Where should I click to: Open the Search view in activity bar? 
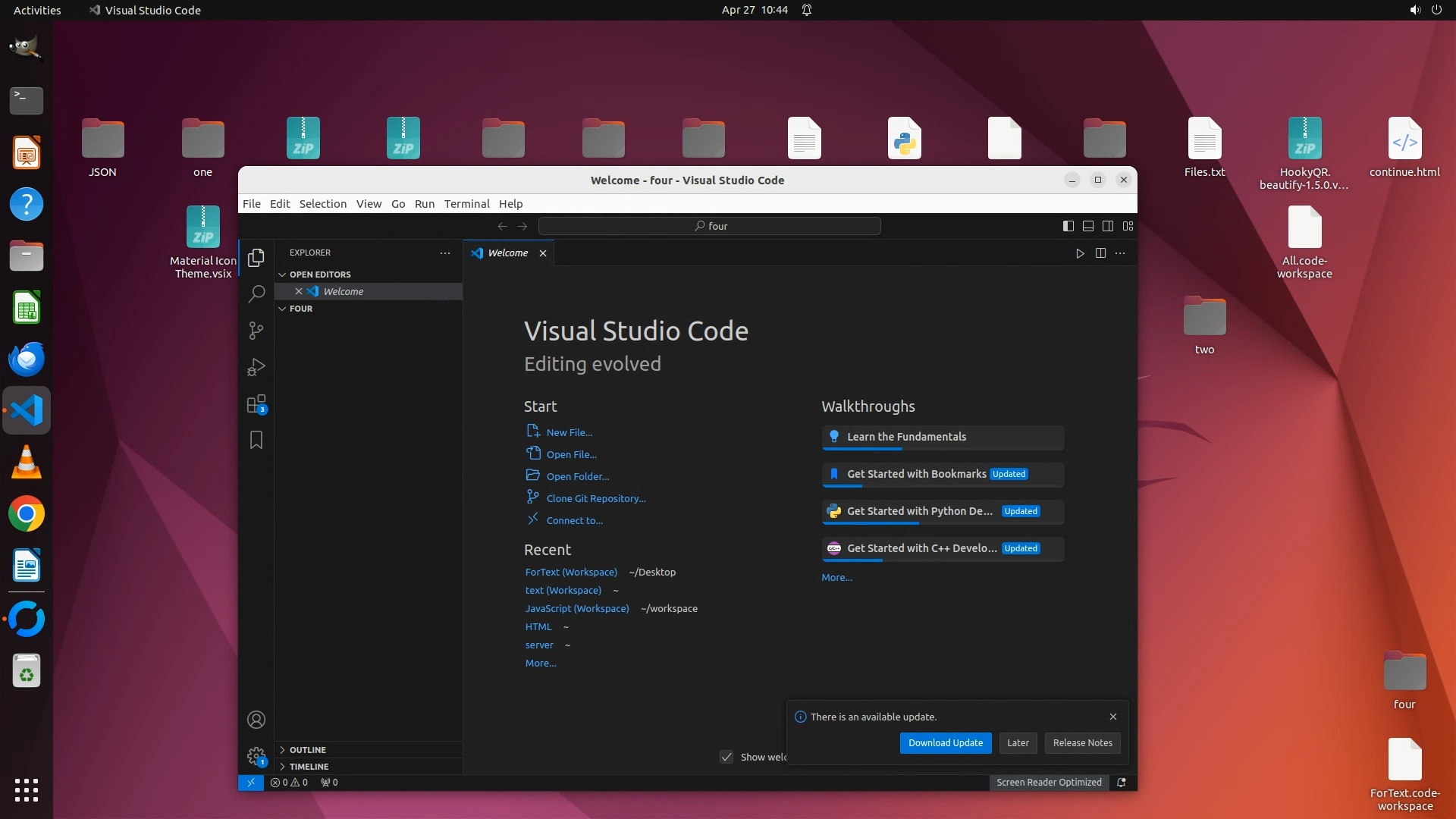(x=256, y=293)
